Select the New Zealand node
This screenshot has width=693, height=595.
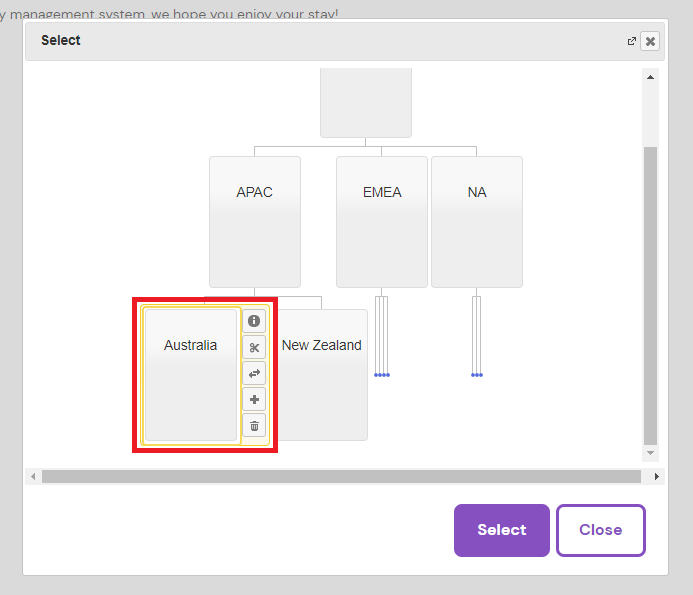coord(322,375)
